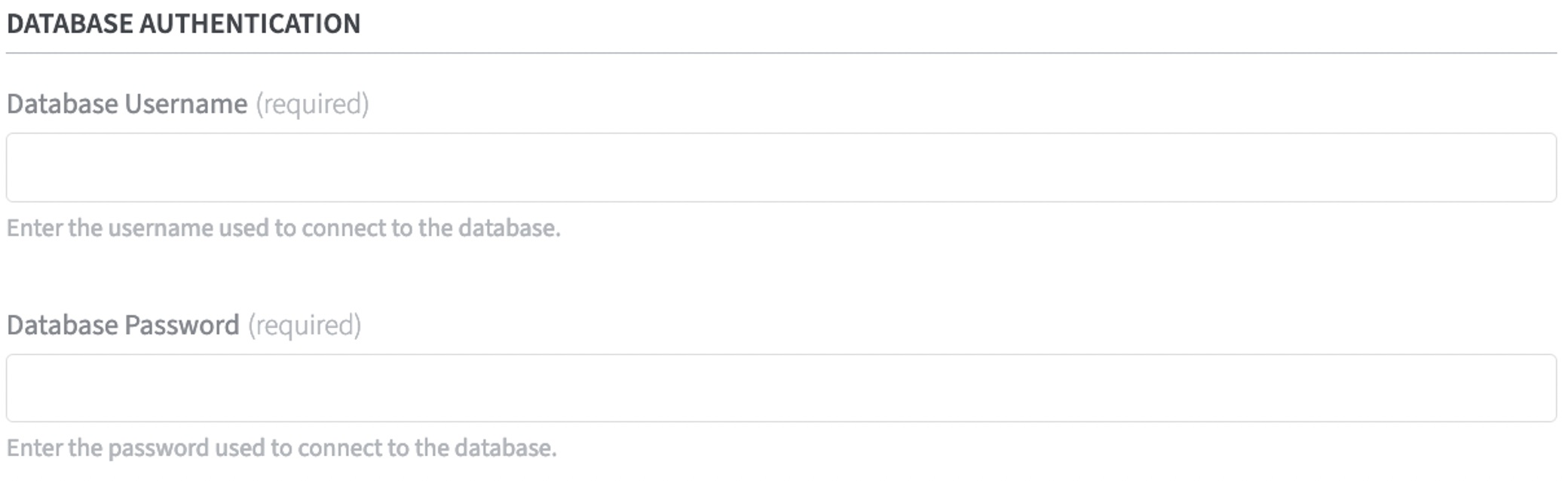
Task: Click "Enter the password used to connect" hint
Action: (x=194, y=448)
